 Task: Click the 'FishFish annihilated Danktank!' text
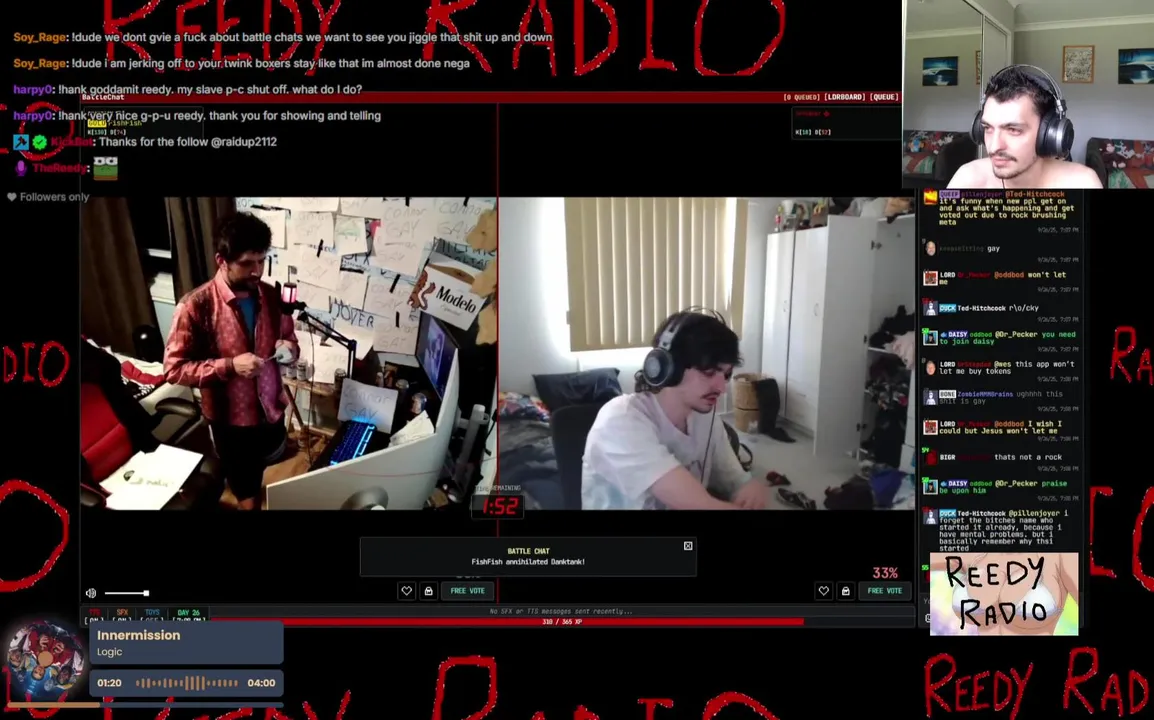[x=528, y=562]
